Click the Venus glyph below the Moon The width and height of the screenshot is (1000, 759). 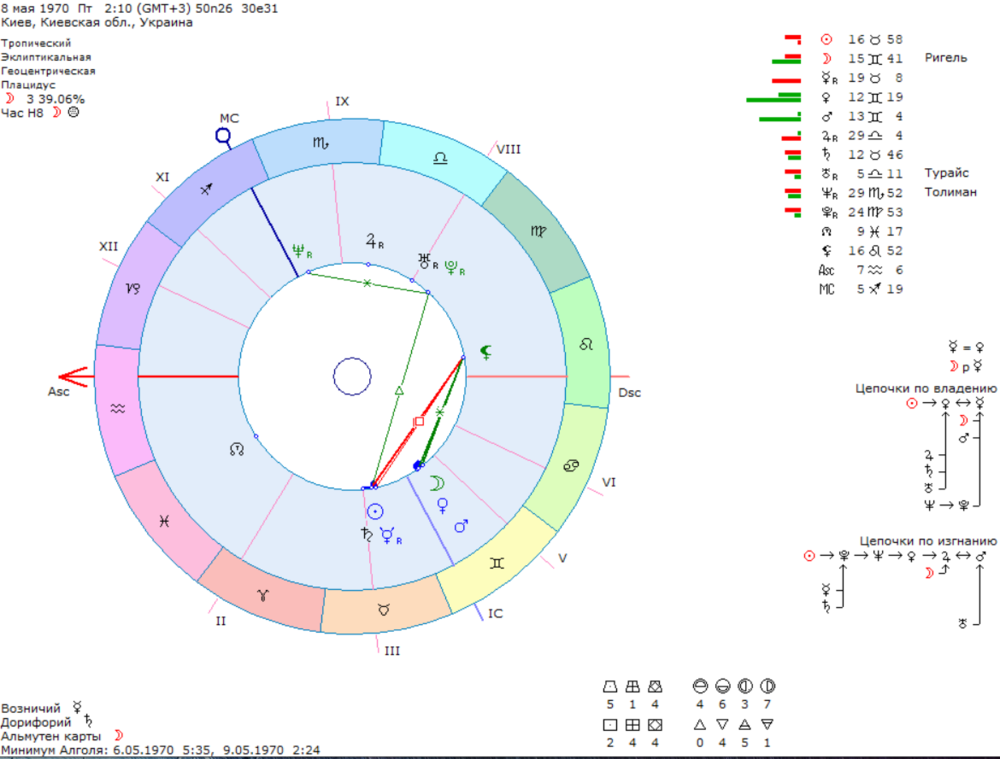(x=442, y=506)
